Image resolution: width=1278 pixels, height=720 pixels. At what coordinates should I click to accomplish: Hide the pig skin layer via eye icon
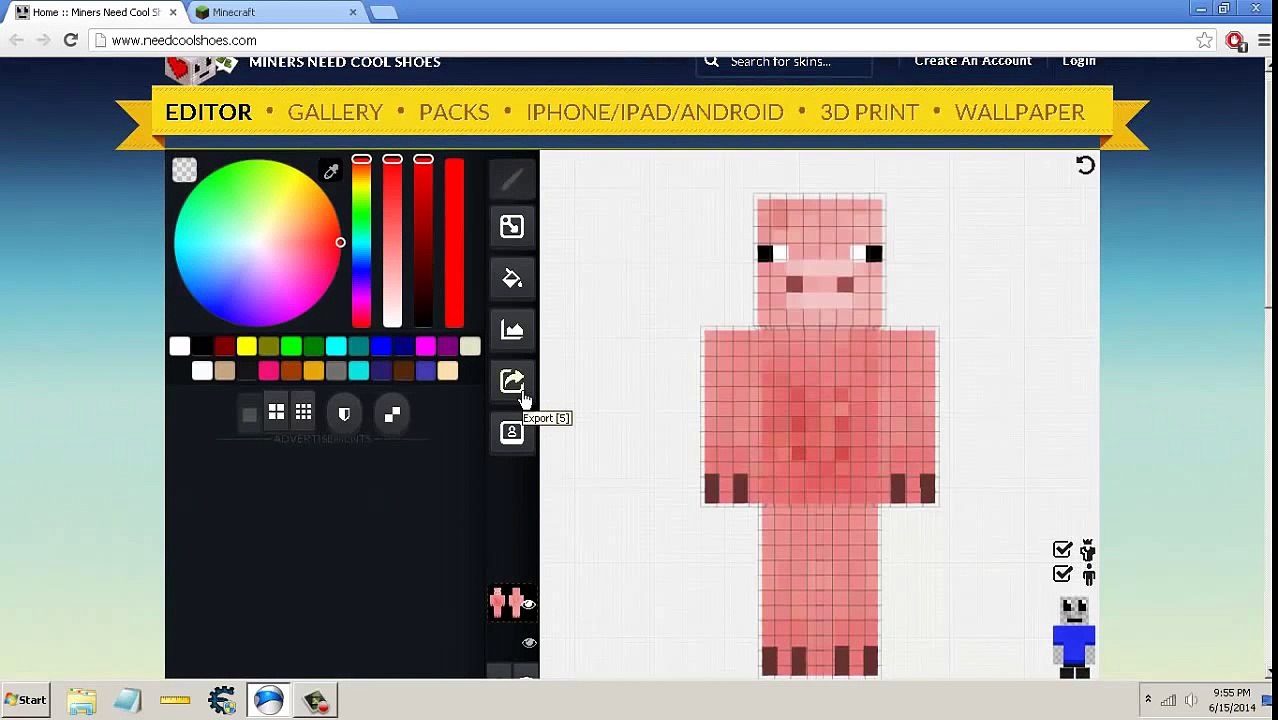[529, 604]
